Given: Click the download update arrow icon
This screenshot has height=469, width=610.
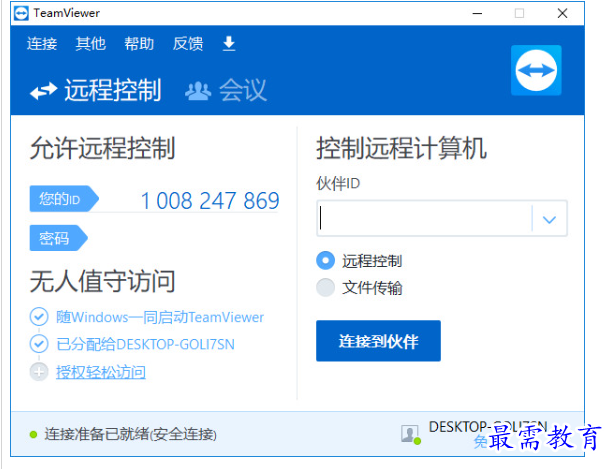Looking at the screenshot, I should (229, 44).
